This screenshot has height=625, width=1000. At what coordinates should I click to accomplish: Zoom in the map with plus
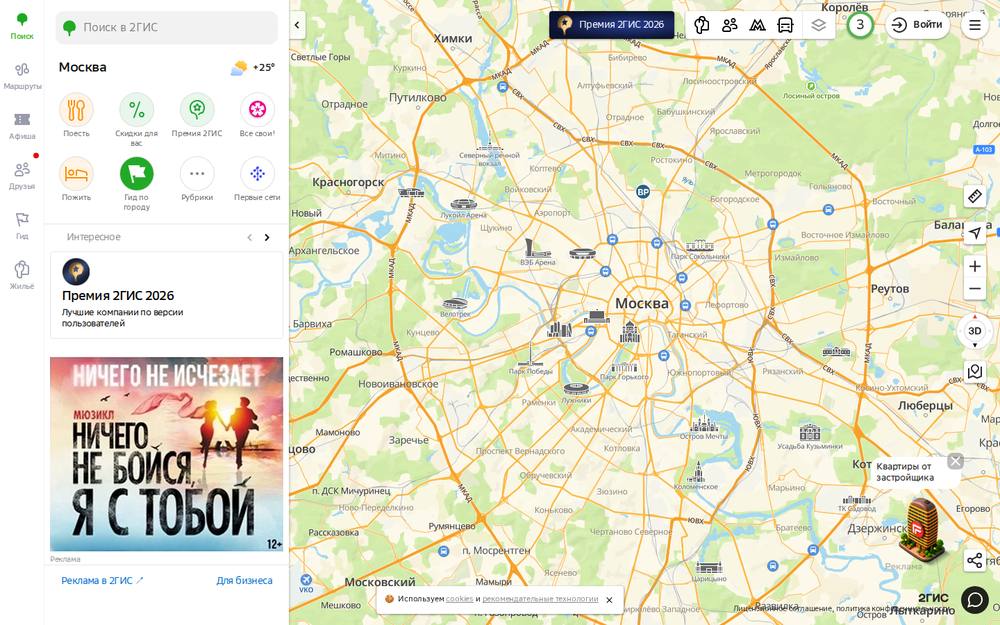tap(974, 266)
